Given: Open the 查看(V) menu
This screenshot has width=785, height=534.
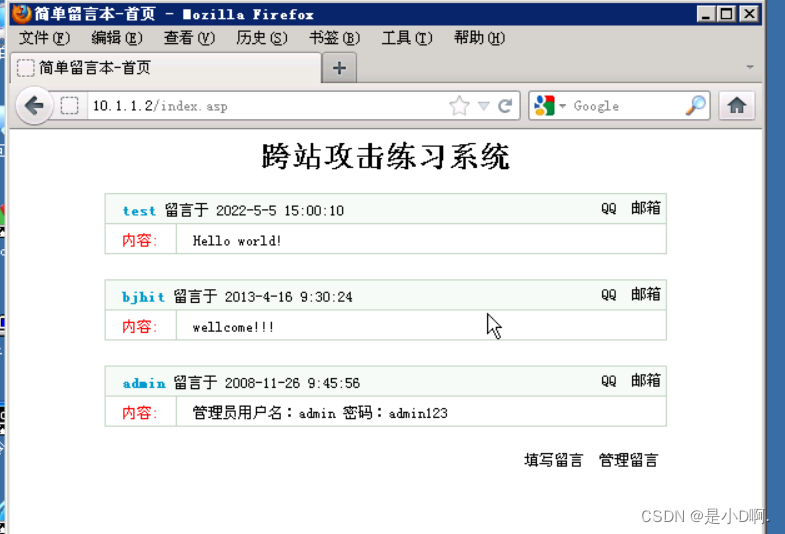Looking at the screenshot, I should (189, 38).
